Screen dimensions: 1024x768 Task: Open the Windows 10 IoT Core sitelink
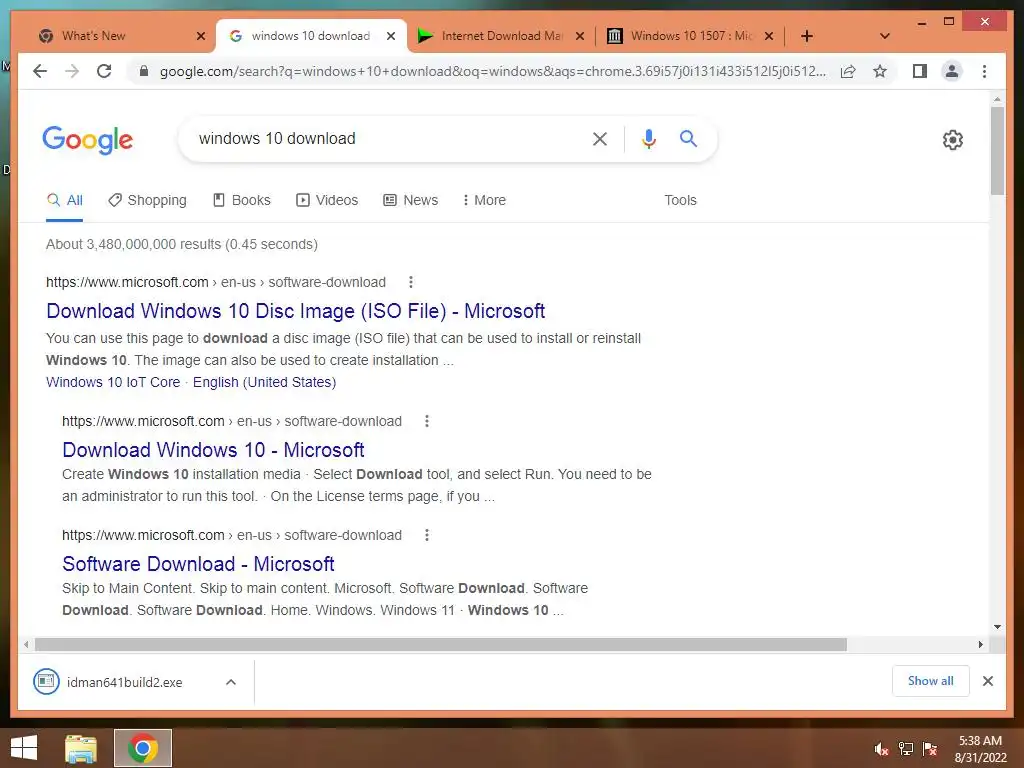[x=113, y=382]
